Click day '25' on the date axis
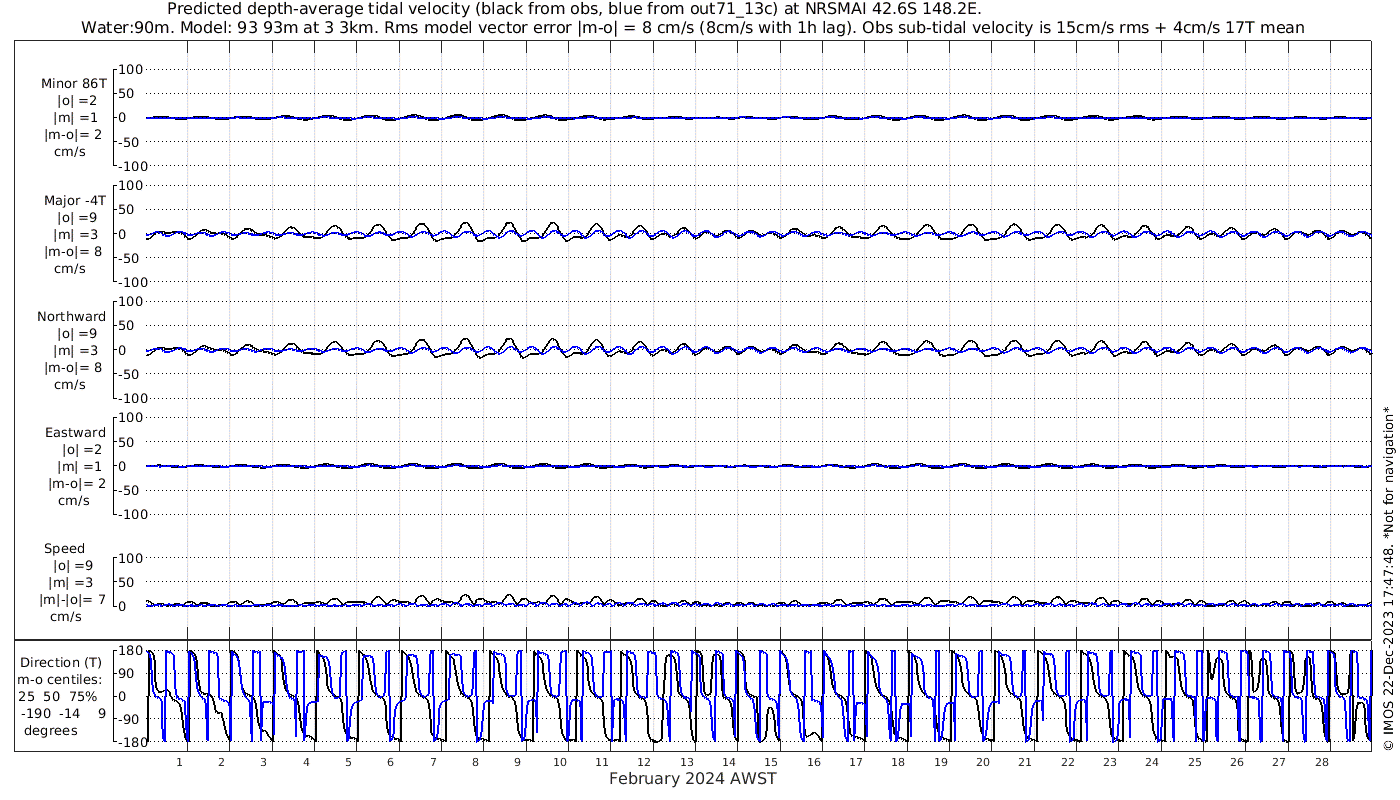 click(x=1194, y=762)
